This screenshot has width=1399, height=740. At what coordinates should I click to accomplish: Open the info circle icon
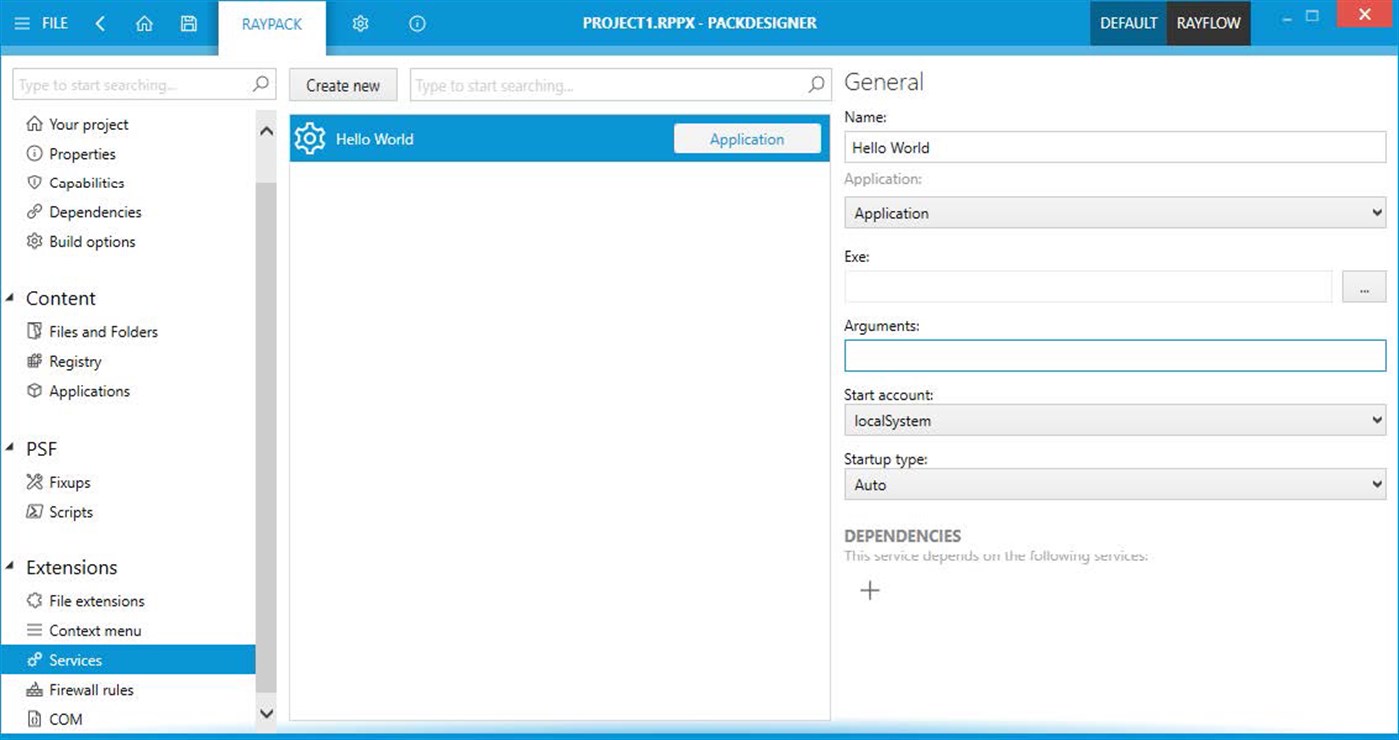coord(417,23)
